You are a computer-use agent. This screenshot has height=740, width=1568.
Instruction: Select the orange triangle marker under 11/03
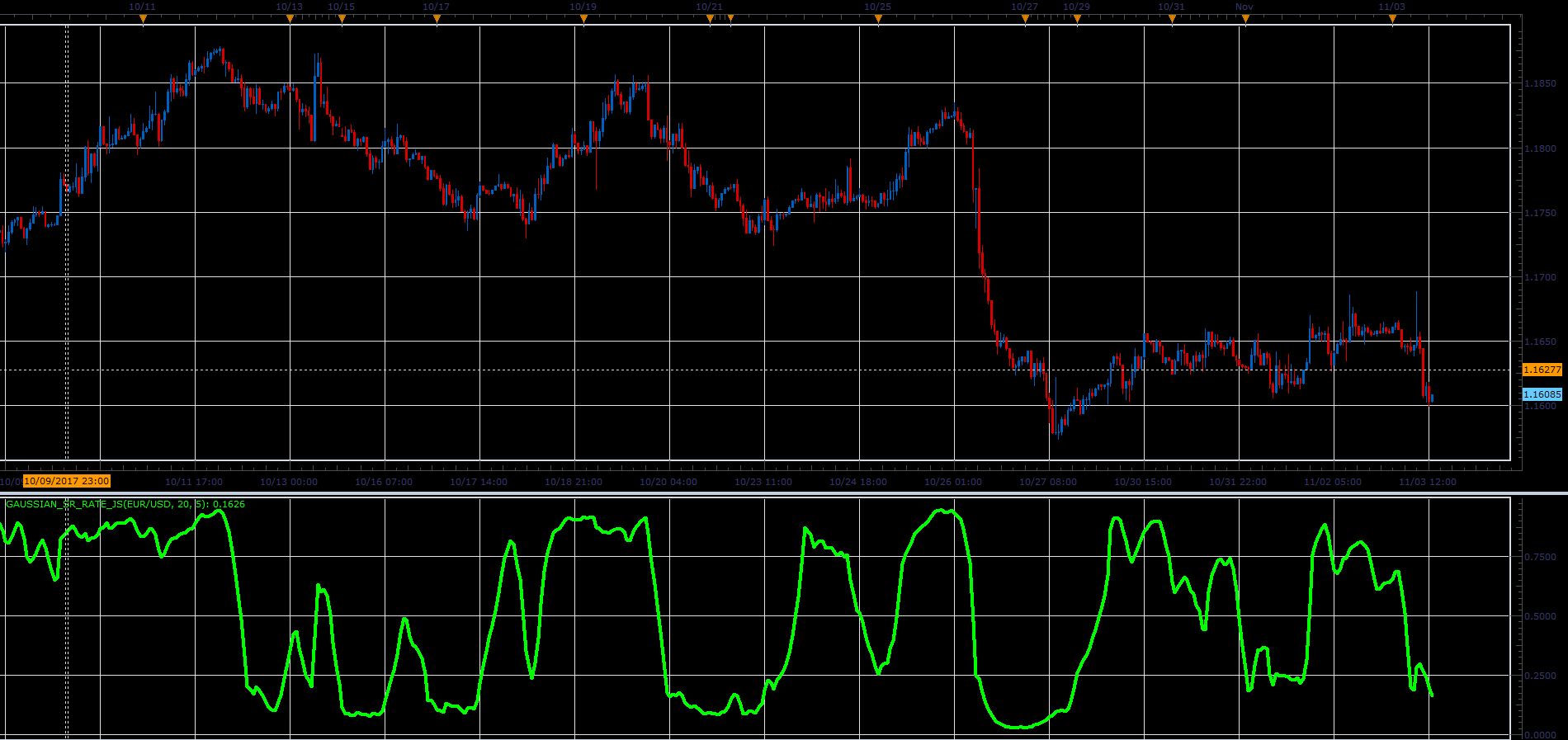coord(1392,19)
